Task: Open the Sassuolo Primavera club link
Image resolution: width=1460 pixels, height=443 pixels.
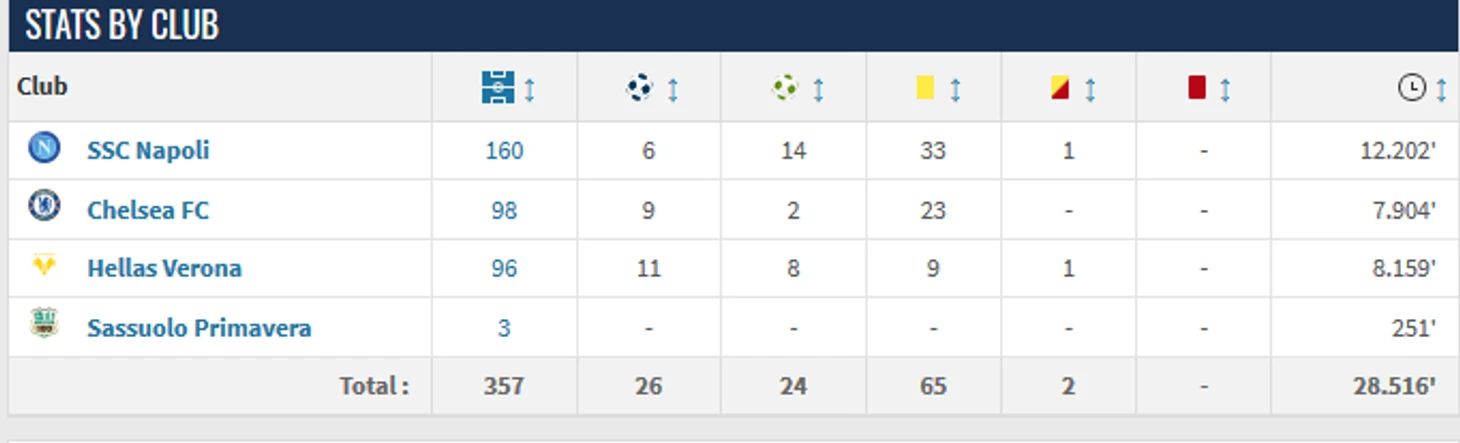Action: [199, 328]
